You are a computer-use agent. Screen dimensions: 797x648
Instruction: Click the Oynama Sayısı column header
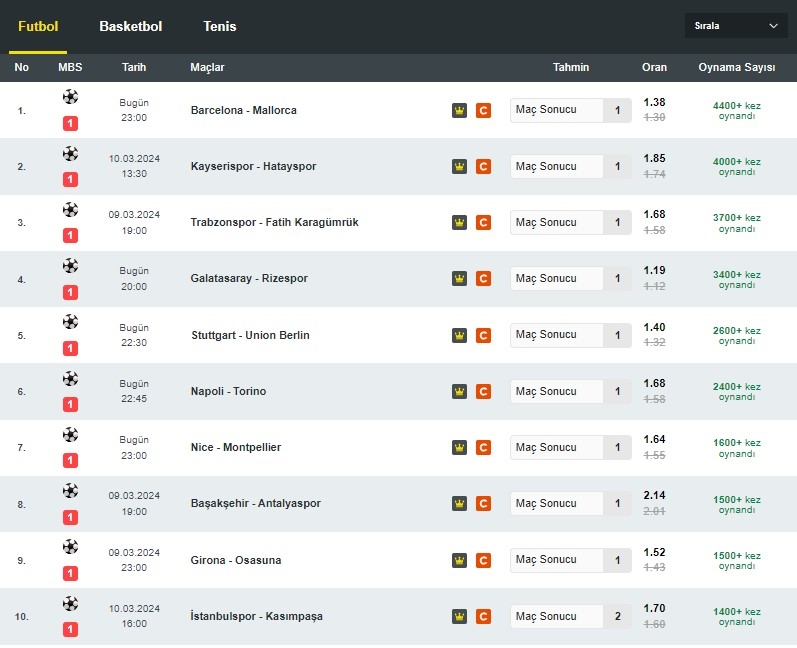[x=737, y=67]
